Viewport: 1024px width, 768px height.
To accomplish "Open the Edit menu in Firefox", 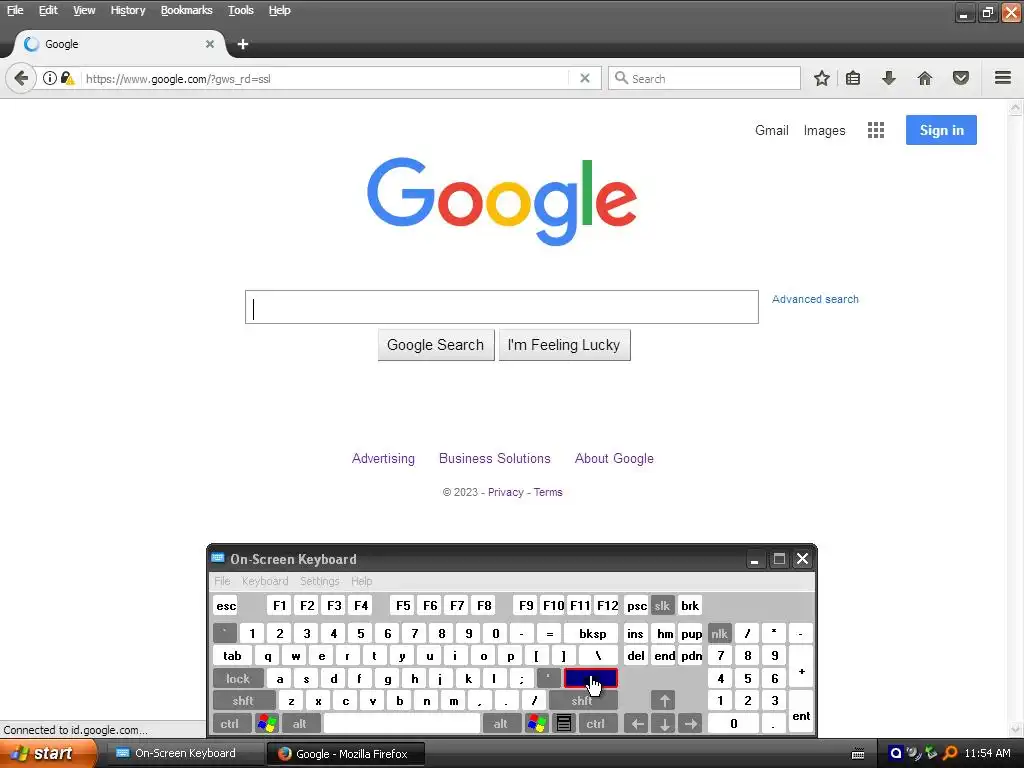I will (48, 10).
